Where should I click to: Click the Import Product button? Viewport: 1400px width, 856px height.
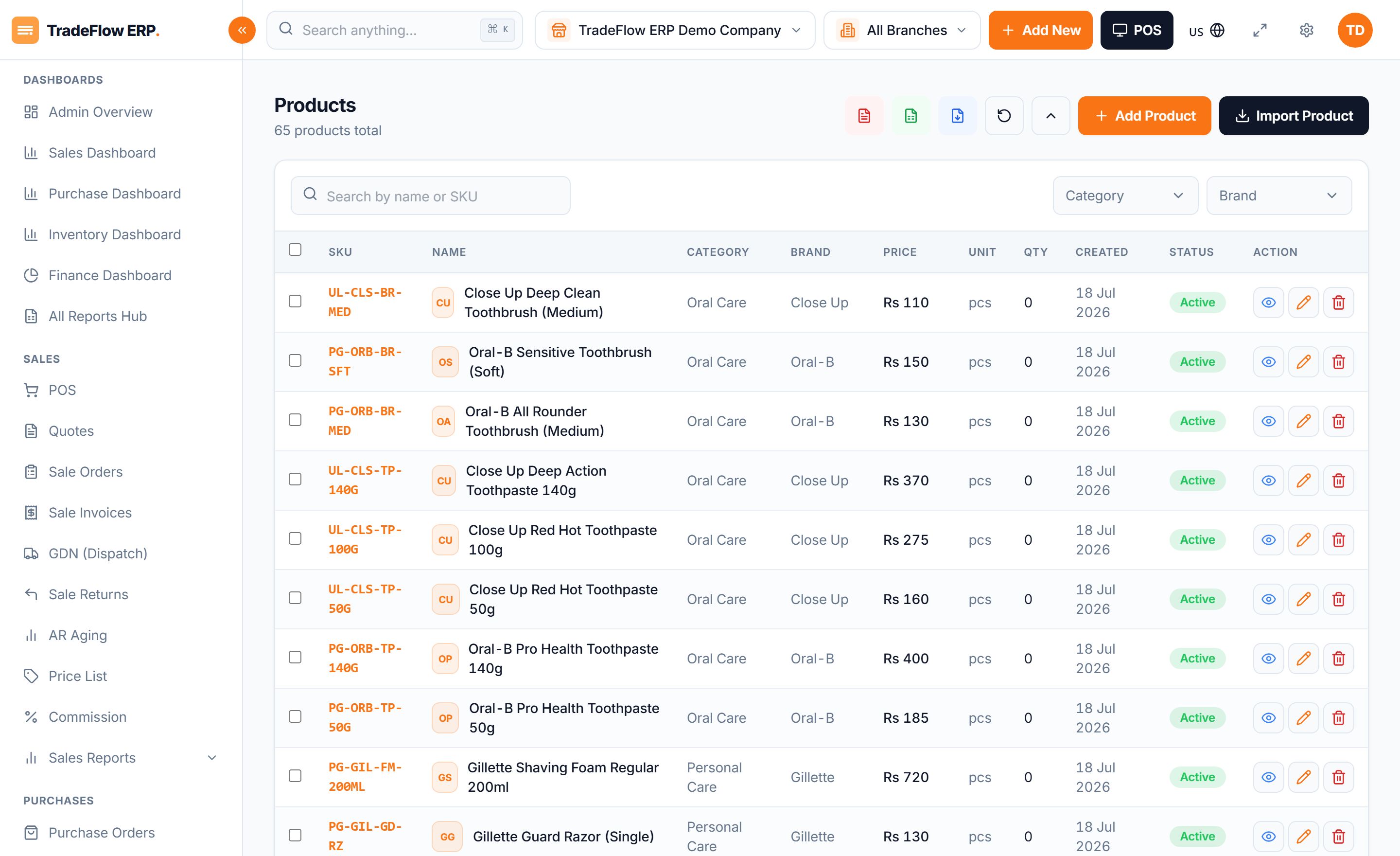[x=1294, y=116]
